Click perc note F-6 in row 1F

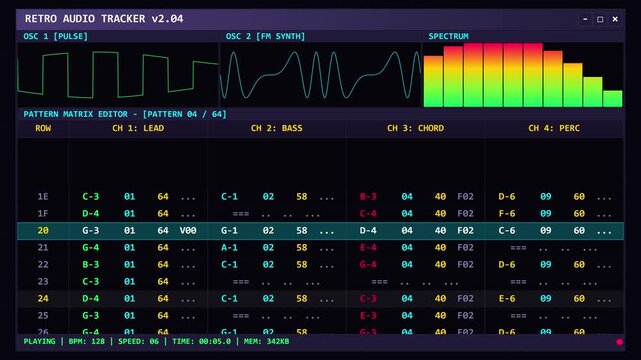coord(507,214)
